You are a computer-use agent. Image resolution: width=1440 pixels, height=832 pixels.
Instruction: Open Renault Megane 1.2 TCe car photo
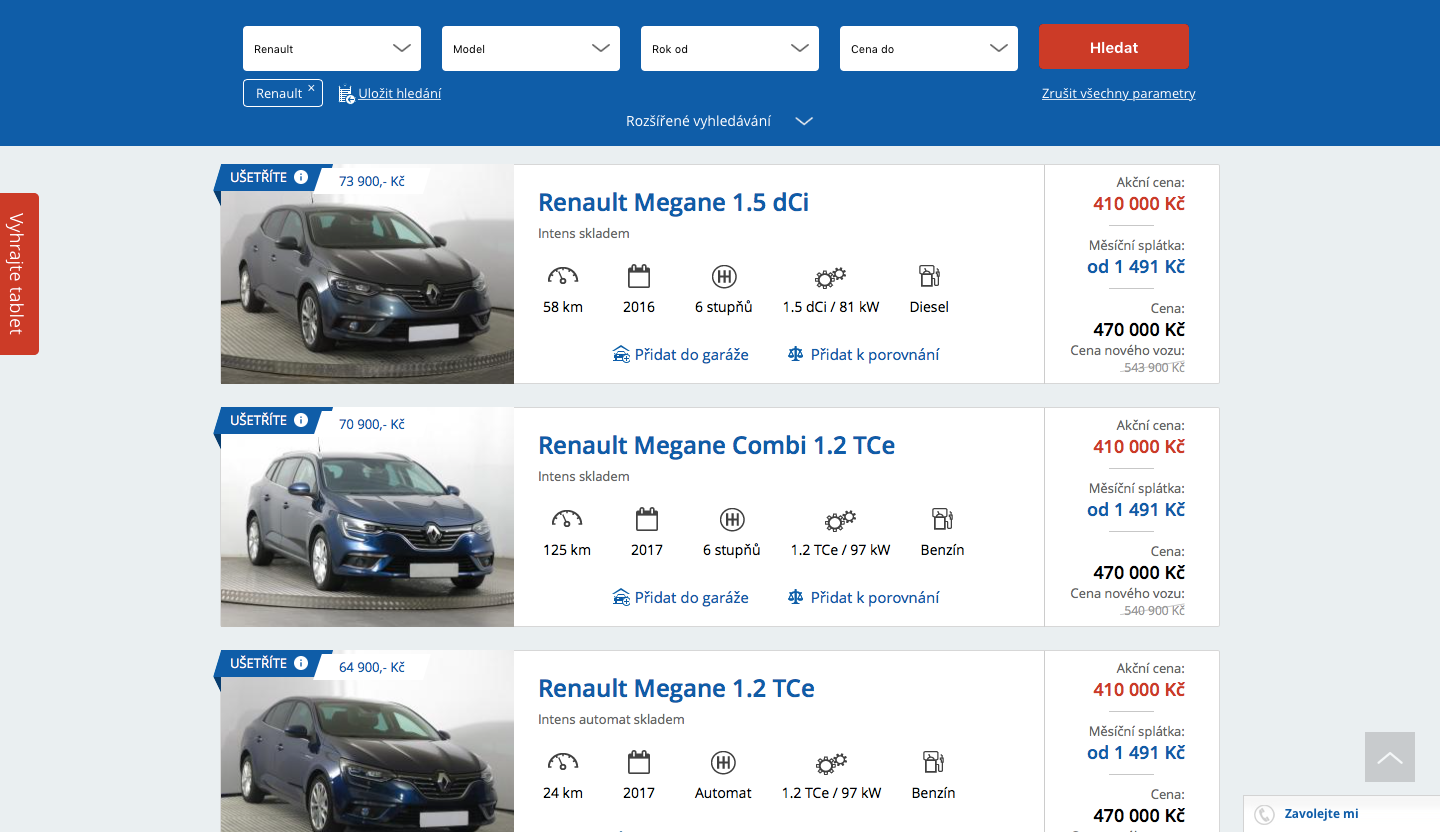pos(367,741)
